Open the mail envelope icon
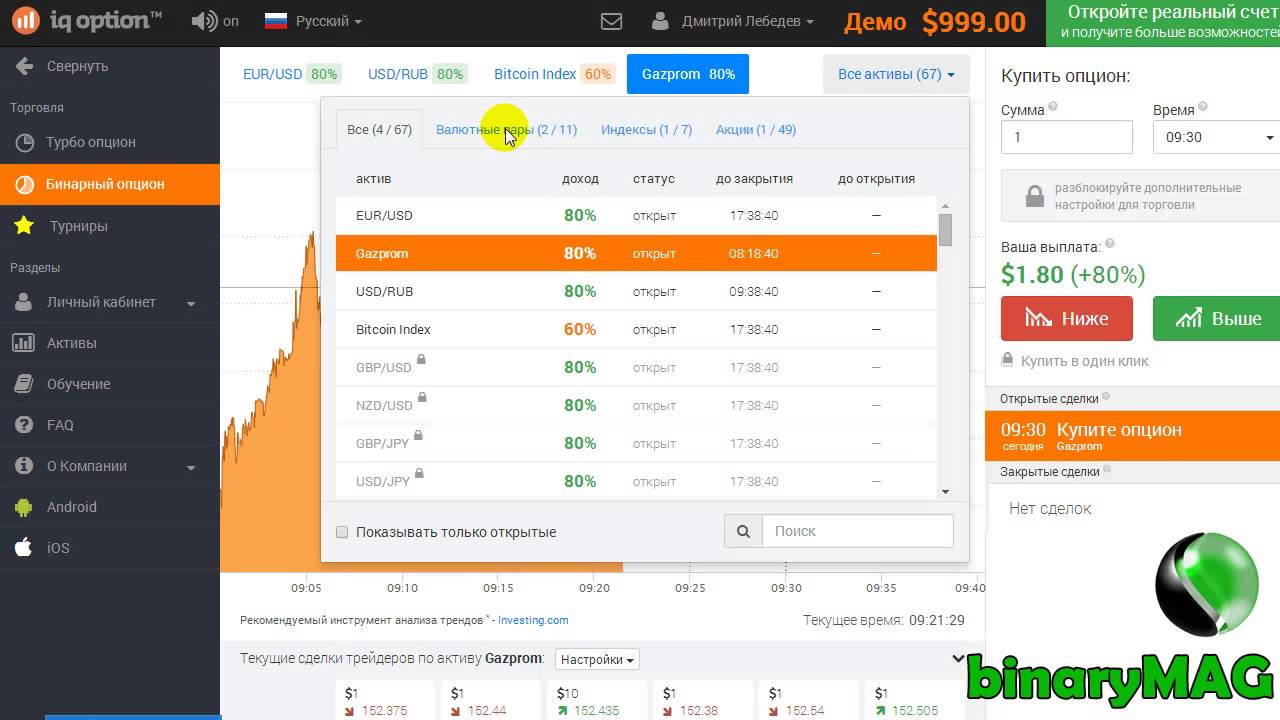Viewport: 1280px width, 720px height. [x=611, y=21]
